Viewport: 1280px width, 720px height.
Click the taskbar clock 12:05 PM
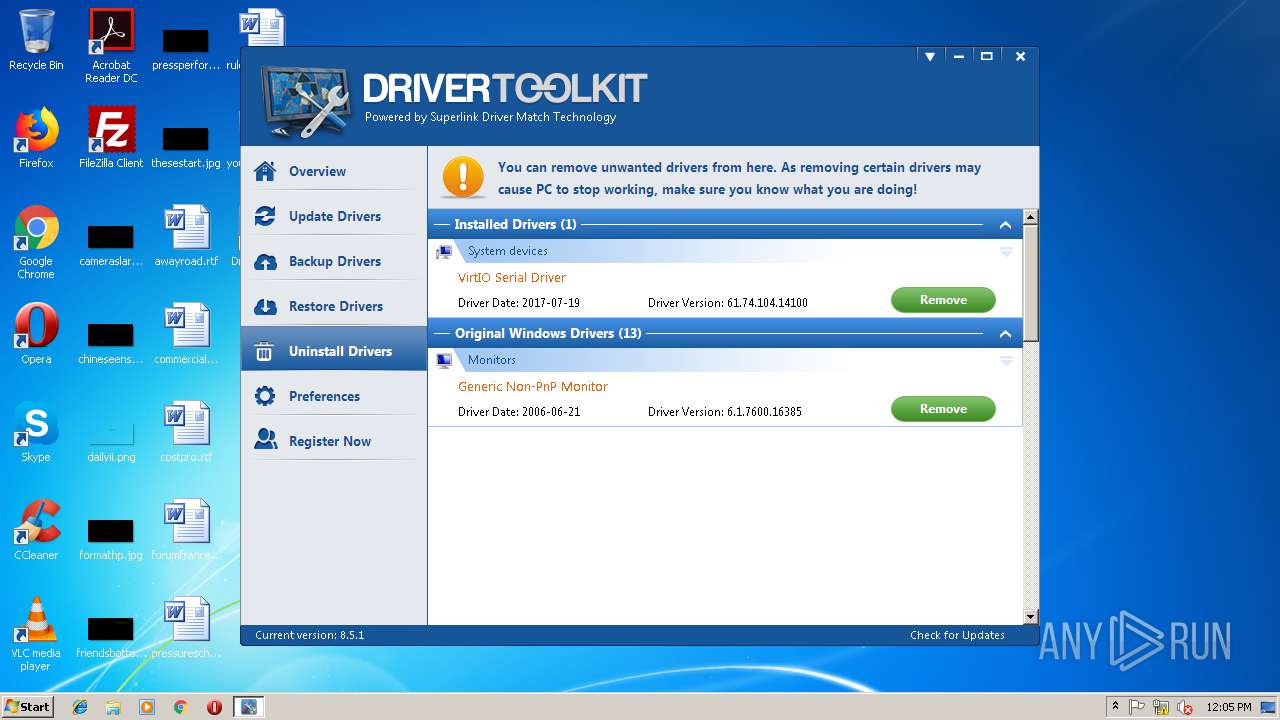(1228, 707)
